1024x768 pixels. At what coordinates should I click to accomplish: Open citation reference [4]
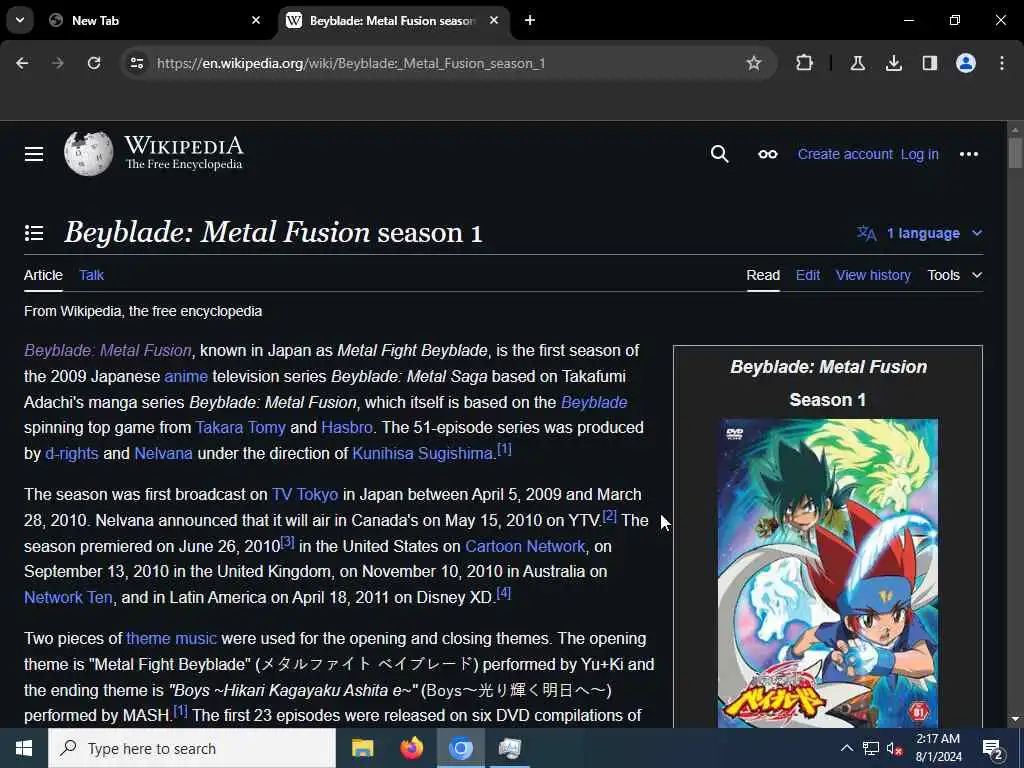pyautogui.click(x=504, y=593)
